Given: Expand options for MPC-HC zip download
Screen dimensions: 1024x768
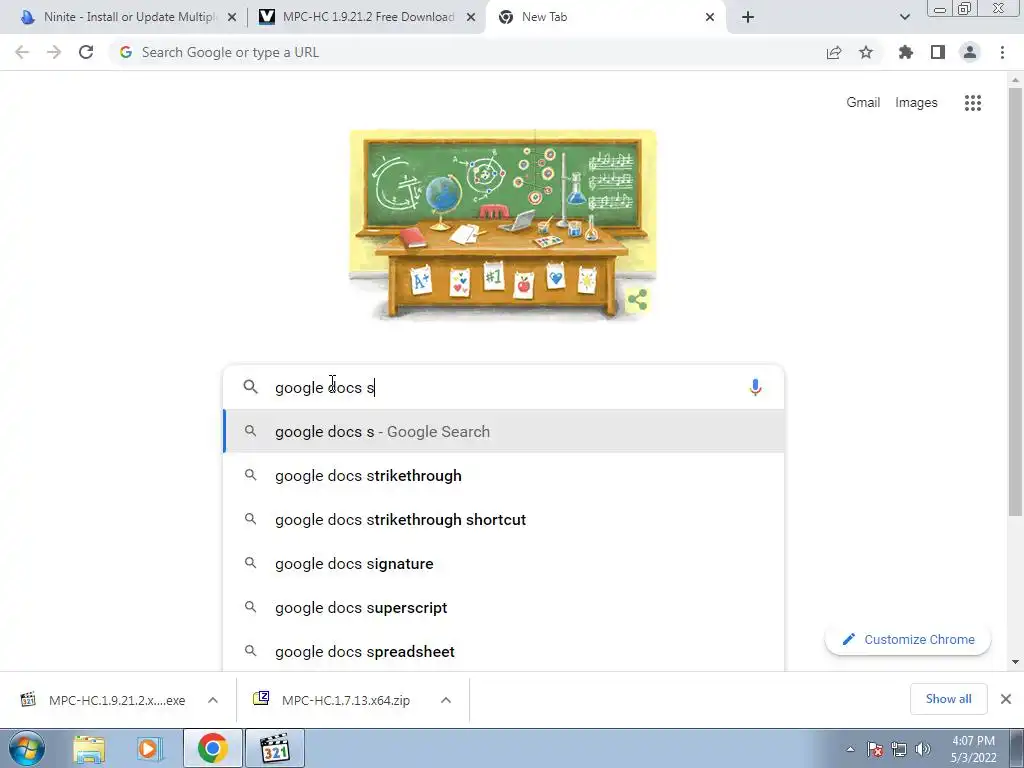Looking at the screenshot, I should click(446, 700).
